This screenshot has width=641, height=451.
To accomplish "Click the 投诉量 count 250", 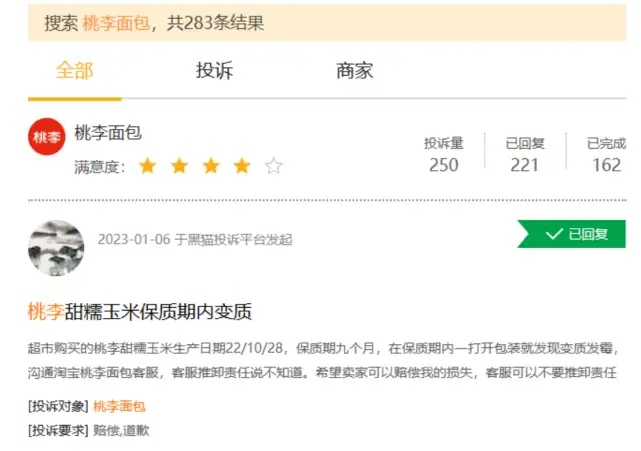I will [x=444, y=165].
